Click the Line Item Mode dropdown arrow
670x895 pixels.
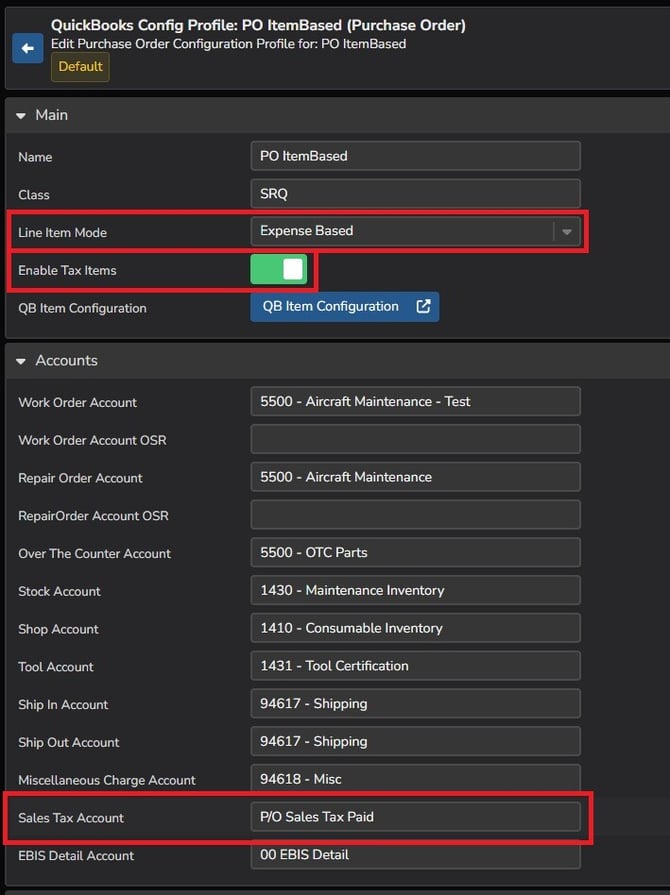click(x=567, y=232)
